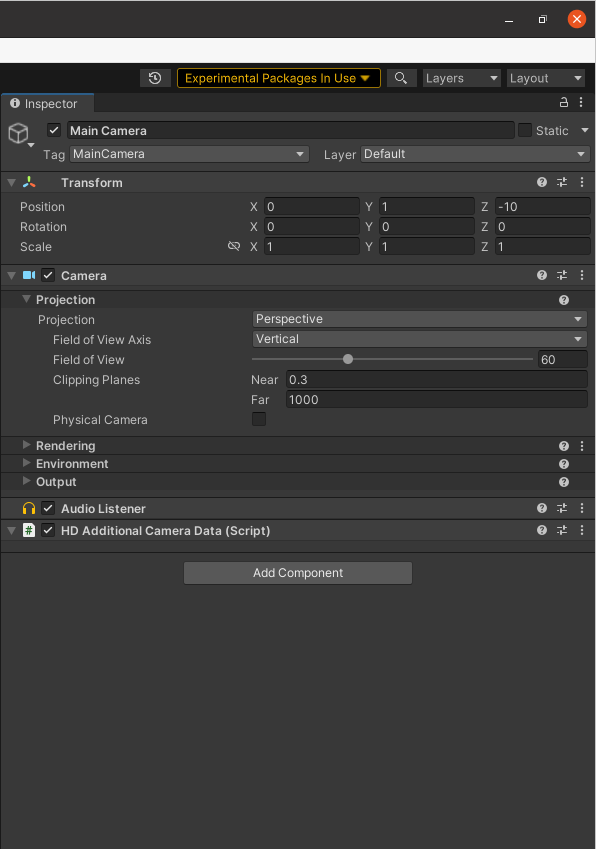The image size is (596, 849).
Task: Open Rendering section kebab menu
Action: pyautogui.click(x=582, y=446)
